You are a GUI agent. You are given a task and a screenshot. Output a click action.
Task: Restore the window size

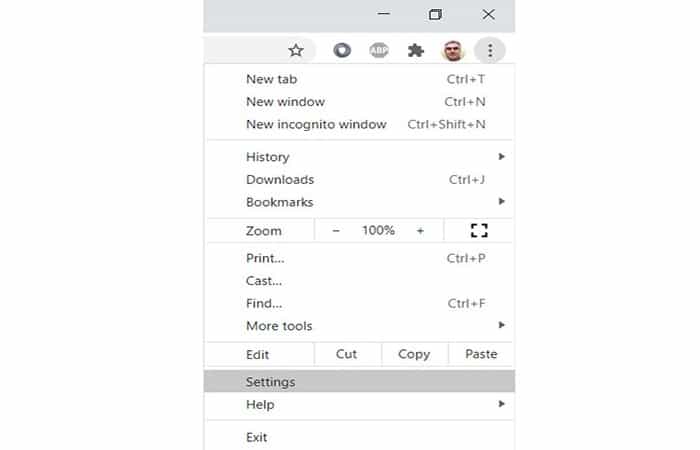click(435, 15)
